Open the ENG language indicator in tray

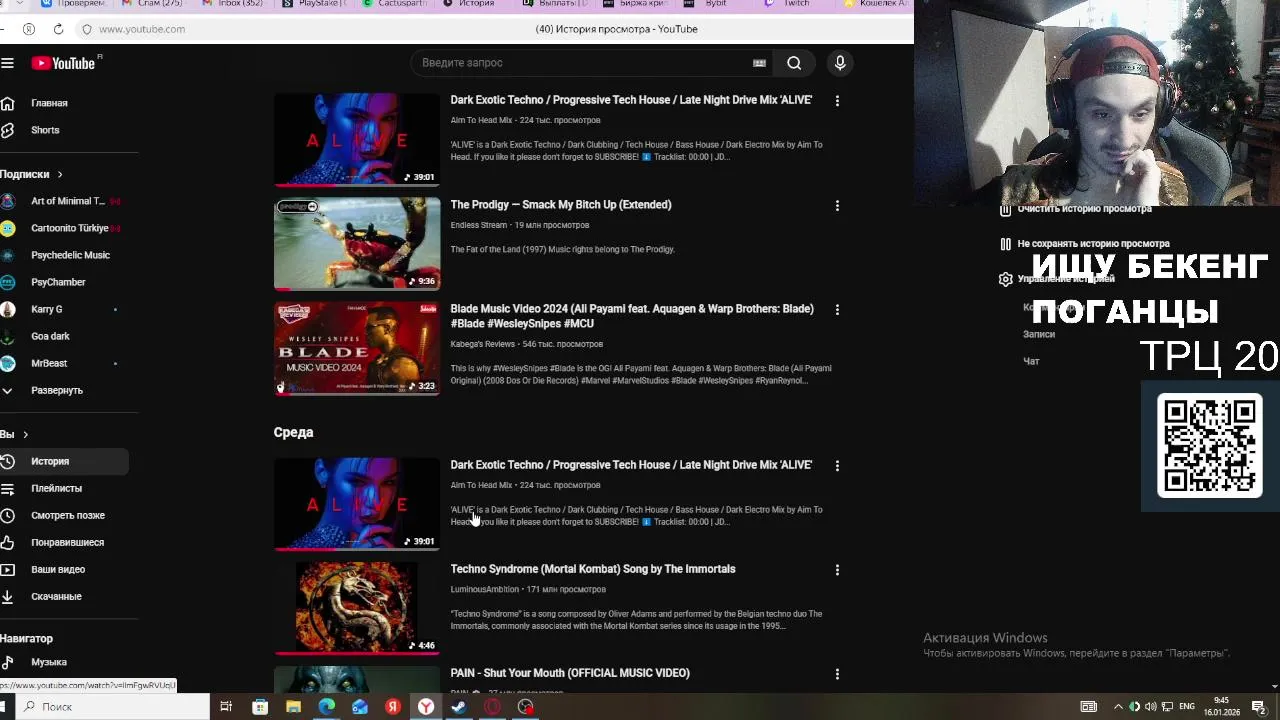(x=1187, y=707)
